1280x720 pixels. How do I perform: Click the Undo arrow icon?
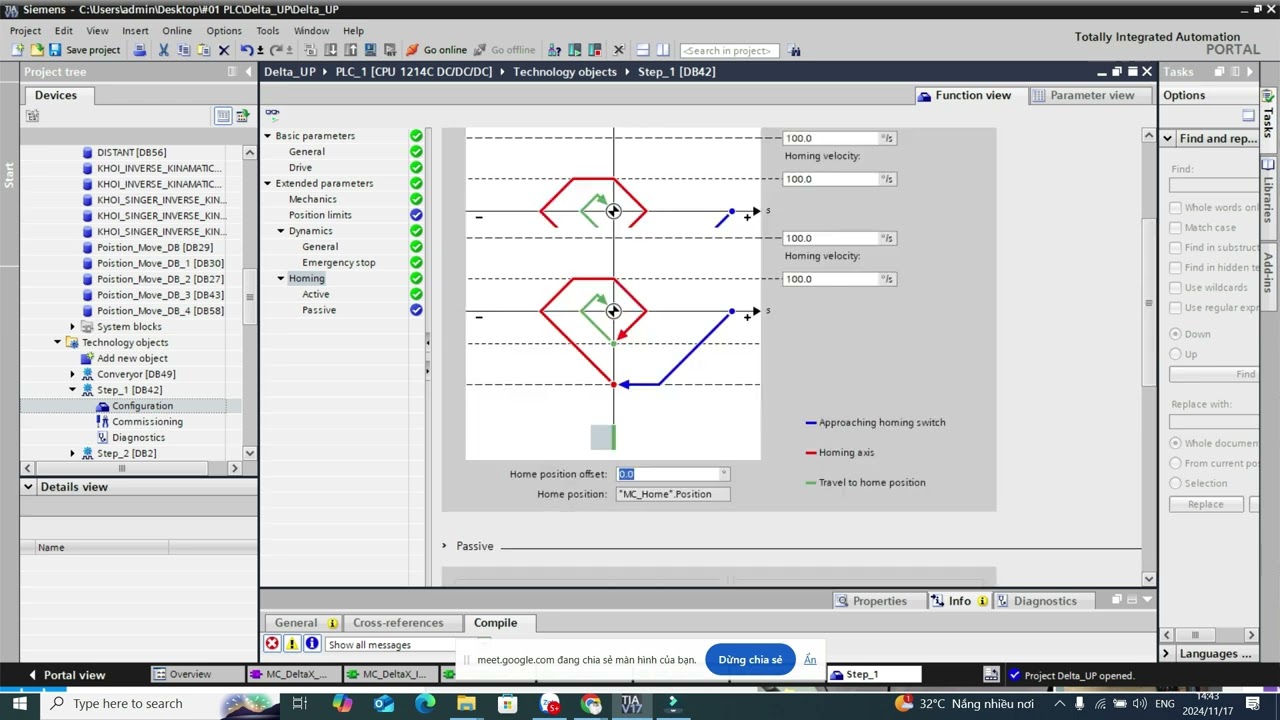pos(247,50)
